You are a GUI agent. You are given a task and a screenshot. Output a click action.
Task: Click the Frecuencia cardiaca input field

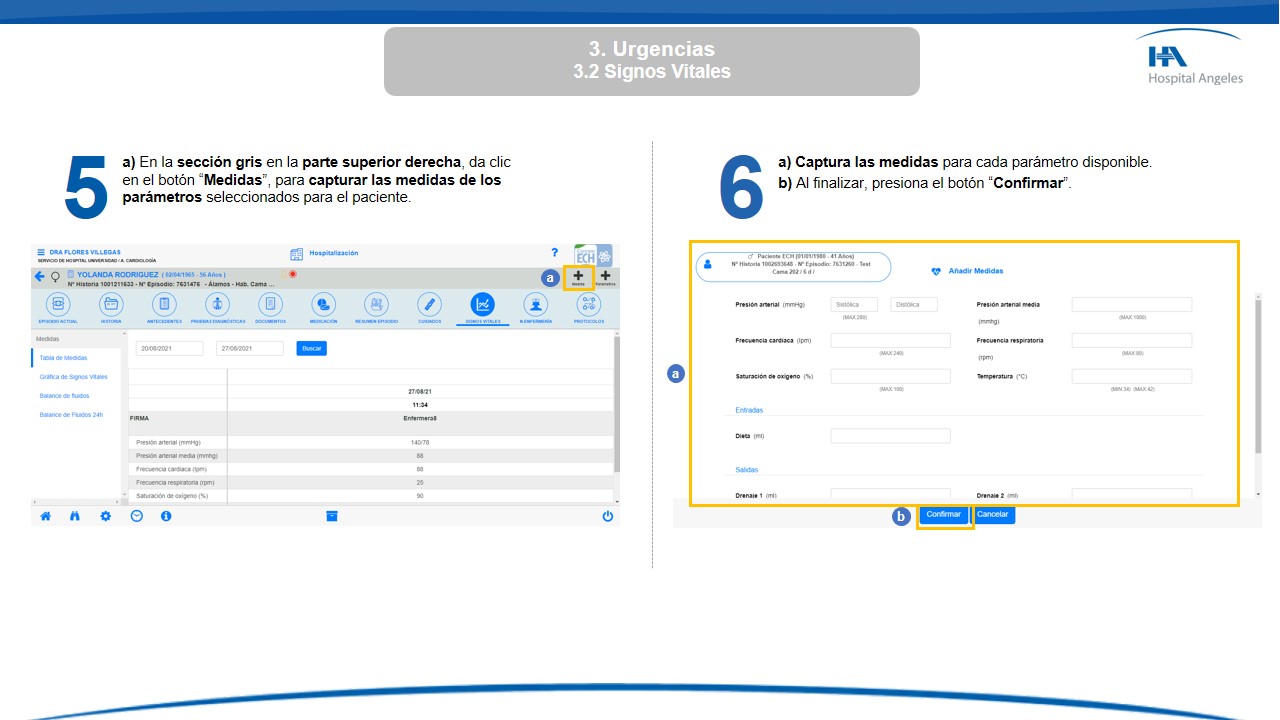click(x=890, y=341)
